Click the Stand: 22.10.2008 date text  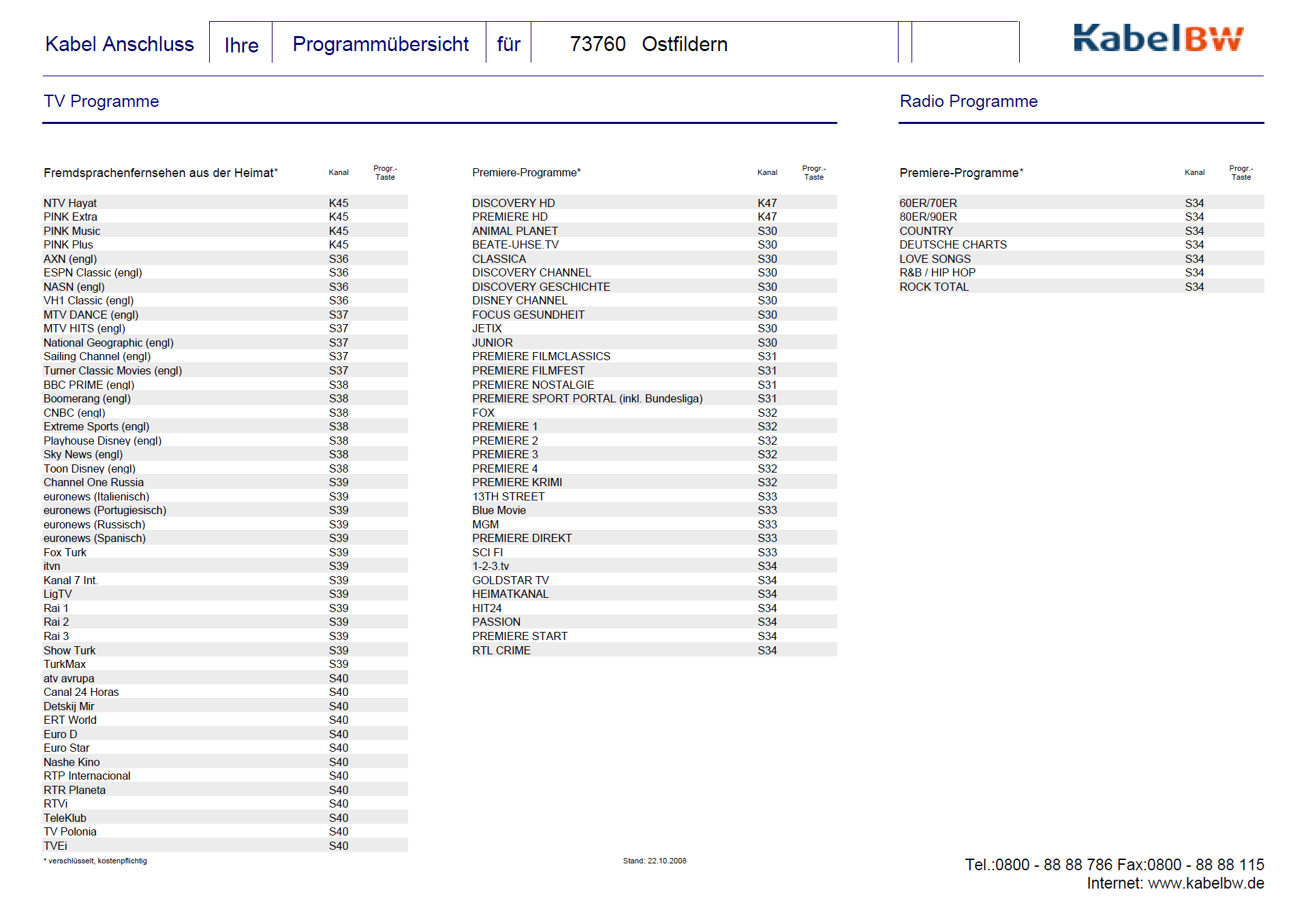[x=654, y=861]
